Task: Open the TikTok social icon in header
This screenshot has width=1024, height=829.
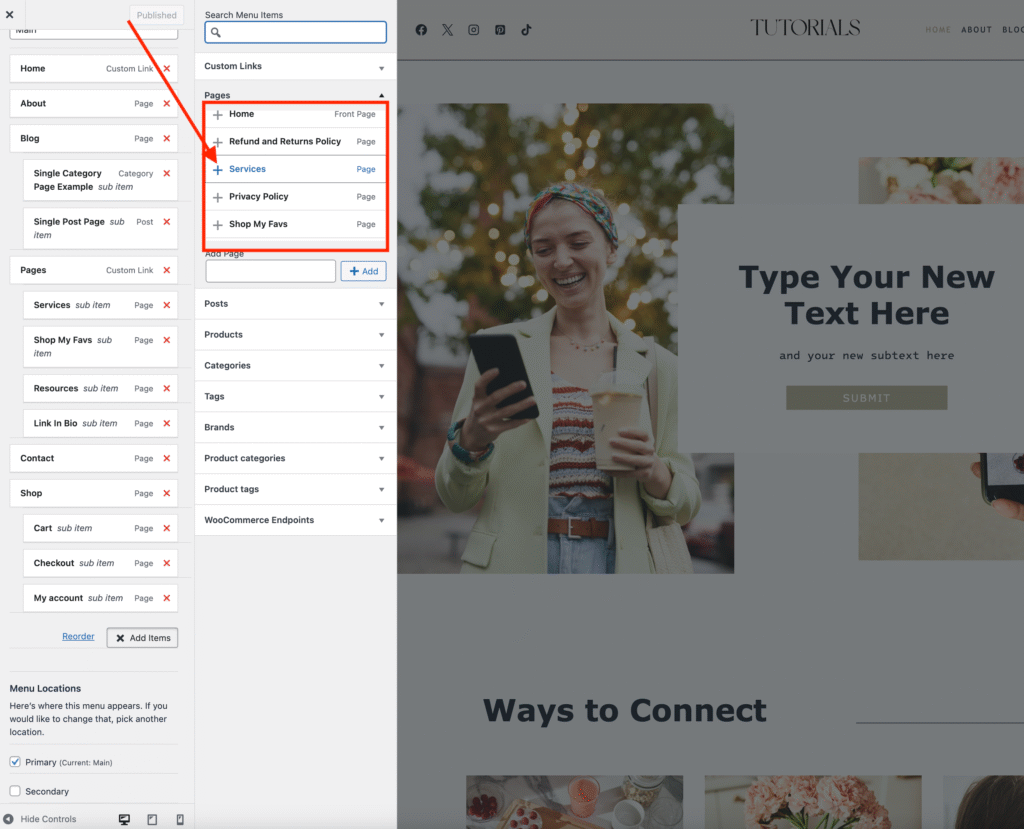Action: tap(526, 30)
